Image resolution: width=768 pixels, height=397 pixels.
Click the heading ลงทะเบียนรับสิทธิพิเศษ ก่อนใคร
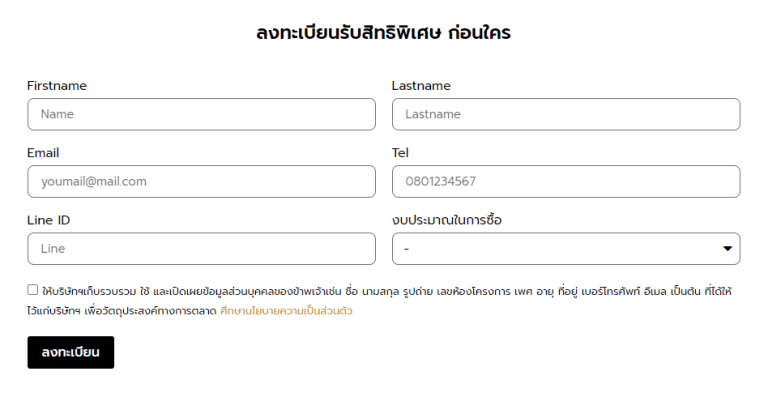tap(384, 33)
